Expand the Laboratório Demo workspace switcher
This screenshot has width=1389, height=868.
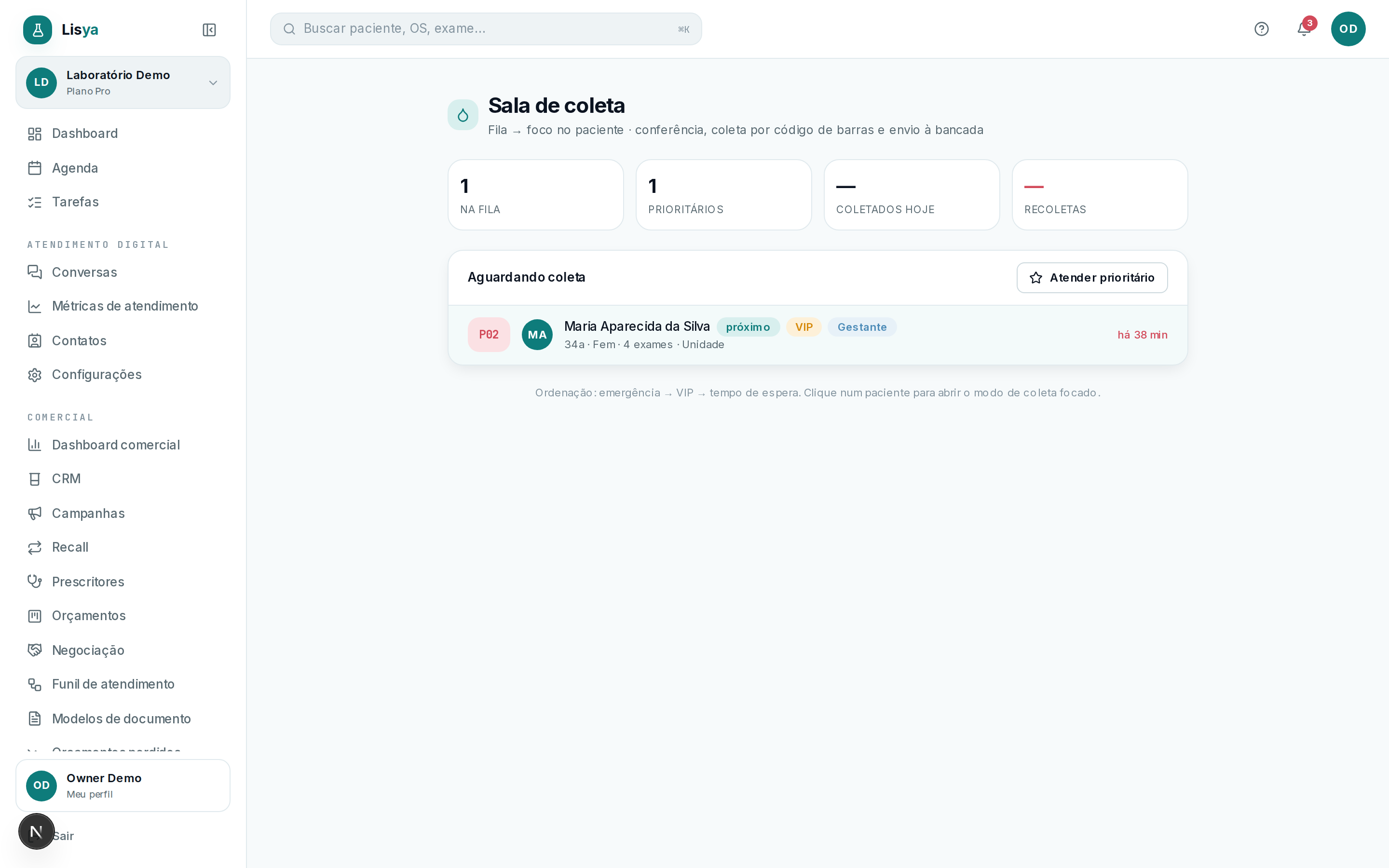pyautogui.click(x=123, y=82)
